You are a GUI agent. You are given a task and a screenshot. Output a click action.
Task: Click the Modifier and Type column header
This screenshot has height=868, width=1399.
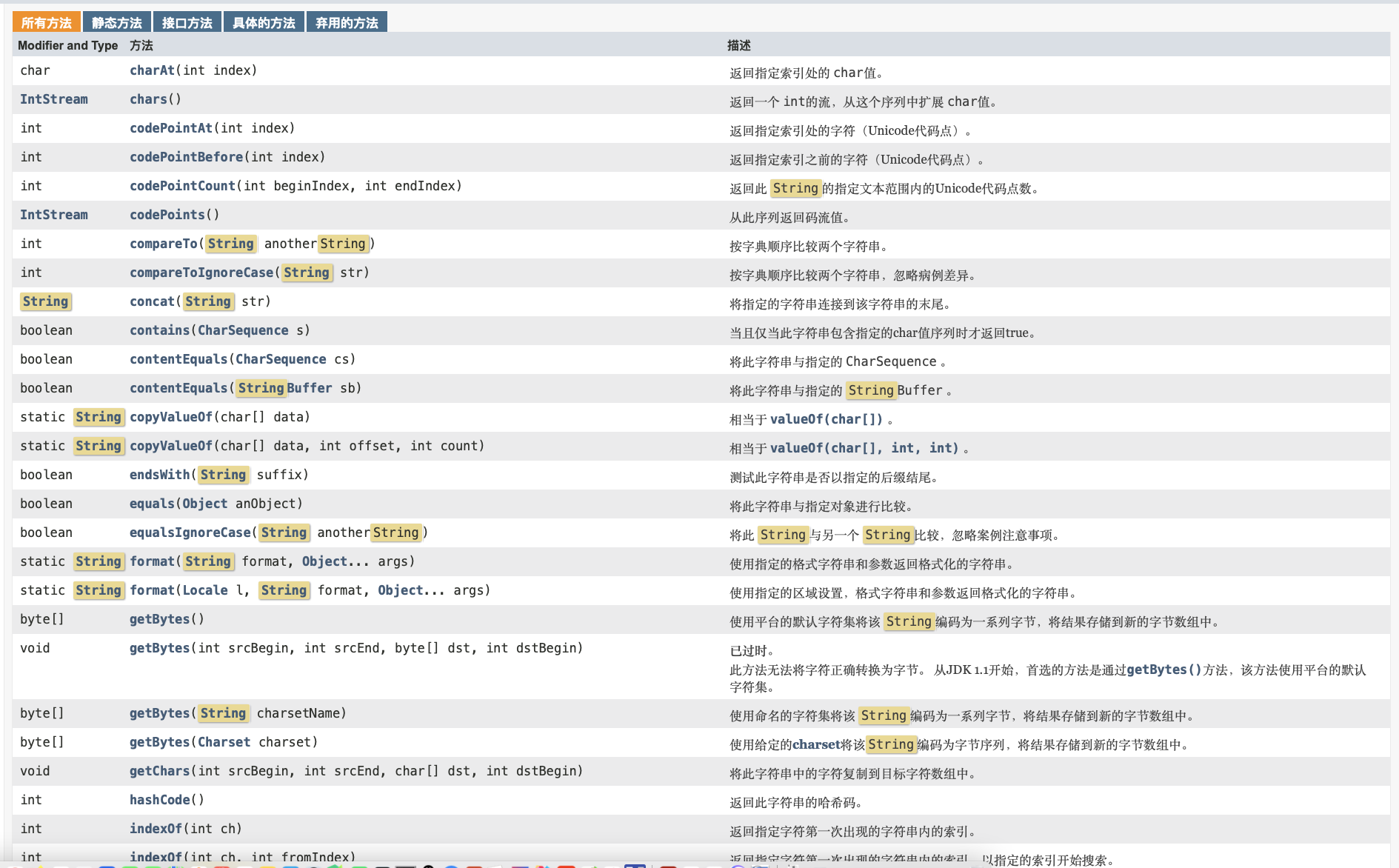[67, 45]
